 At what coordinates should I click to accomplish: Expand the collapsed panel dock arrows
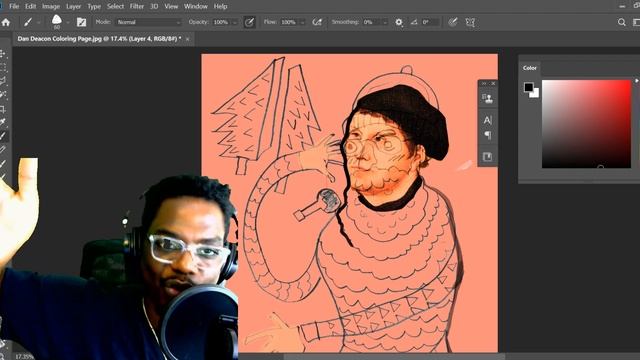click(x=484, y=83)
